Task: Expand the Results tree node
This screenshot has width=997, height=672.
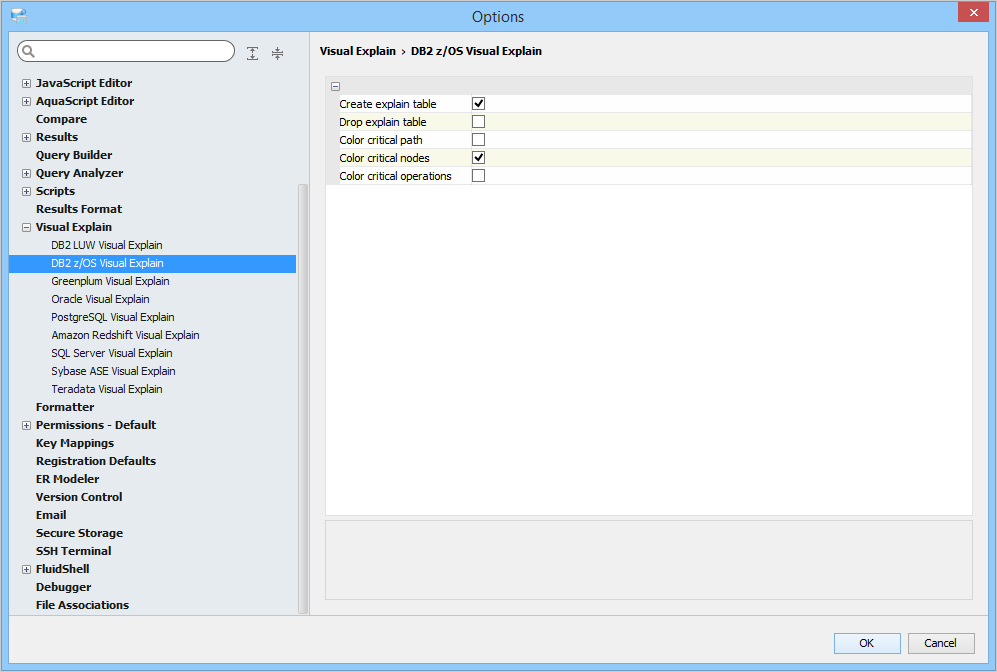Action: [26, 137]
